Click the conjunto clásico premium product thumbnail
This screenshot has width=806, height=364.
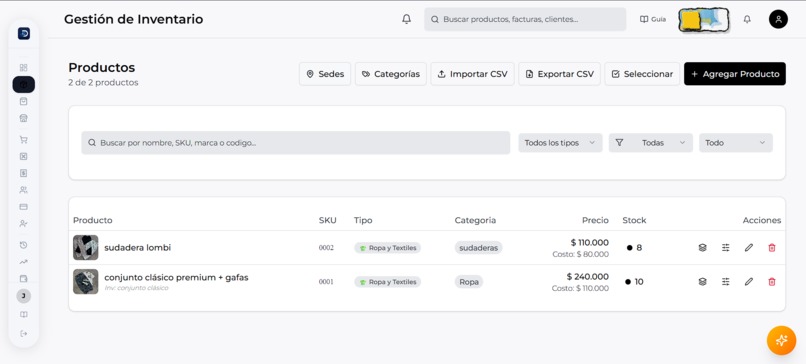click(x=85, y=282)
